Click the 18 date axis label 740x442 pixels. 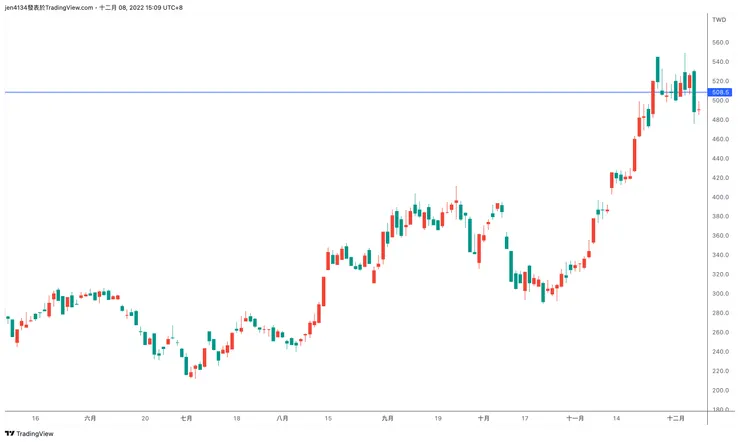pos(236,418)
